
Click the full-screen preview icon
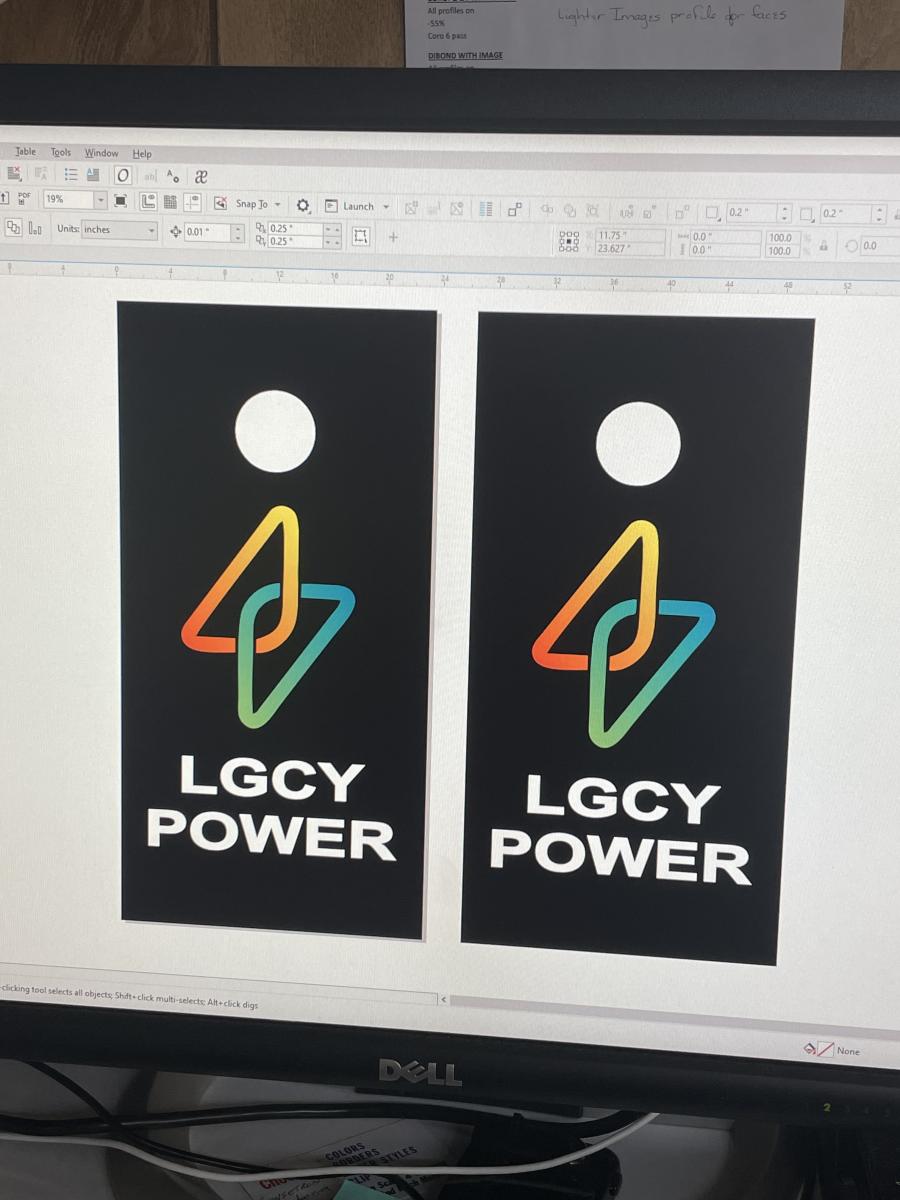(120, 201)
